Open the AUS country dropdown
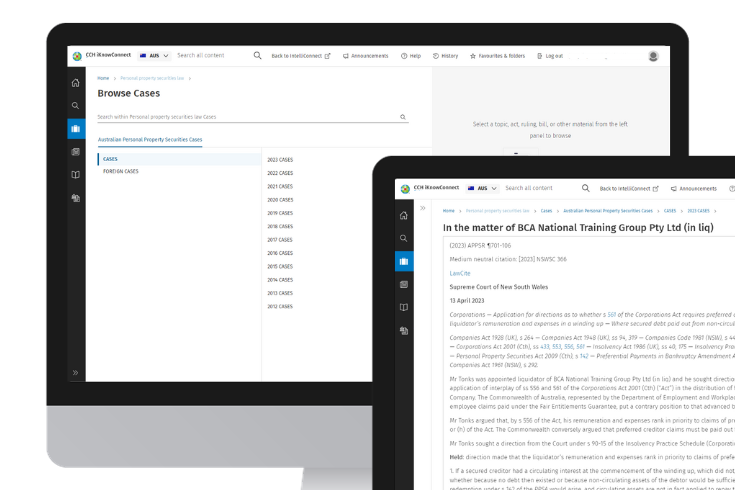The height and width of the screenshot is (490, 735). click(155, 56)
